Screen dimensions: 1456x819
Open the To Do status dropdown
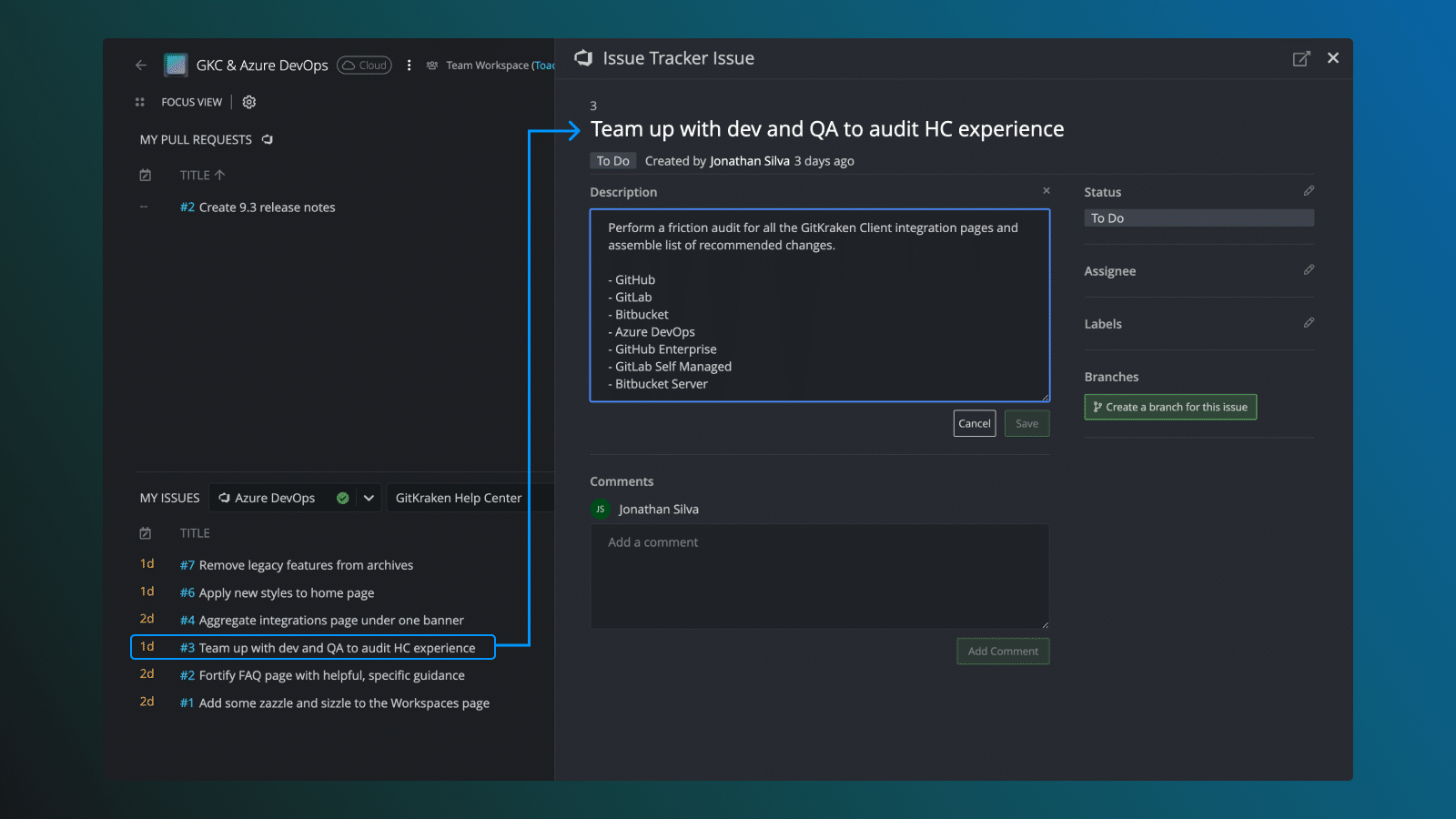click(1199, 218)
